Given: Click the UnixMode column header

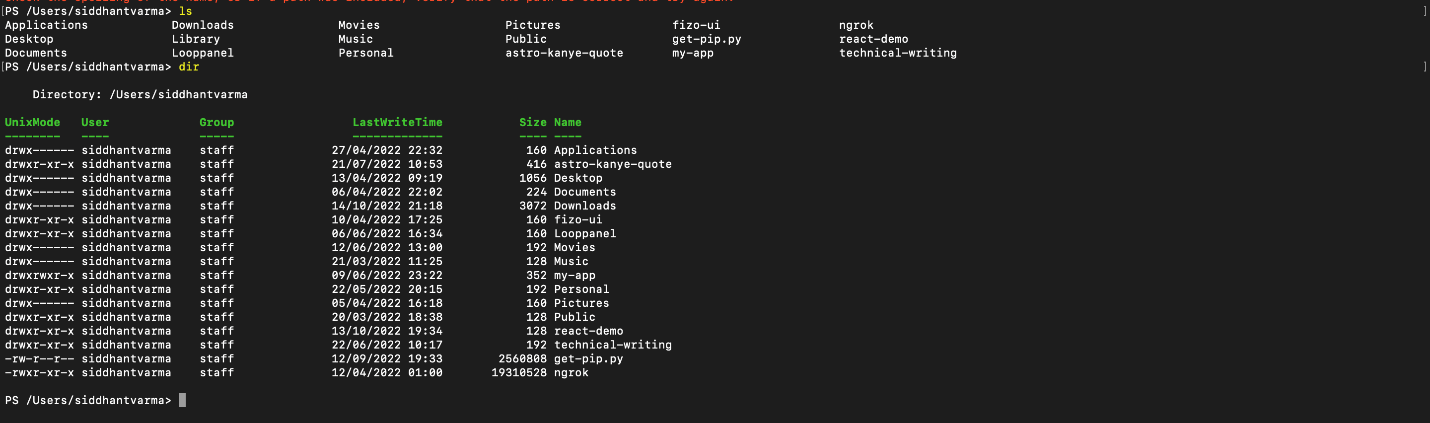Looking at the screenshot, I should pyautogui.click(x=33, y=122).
